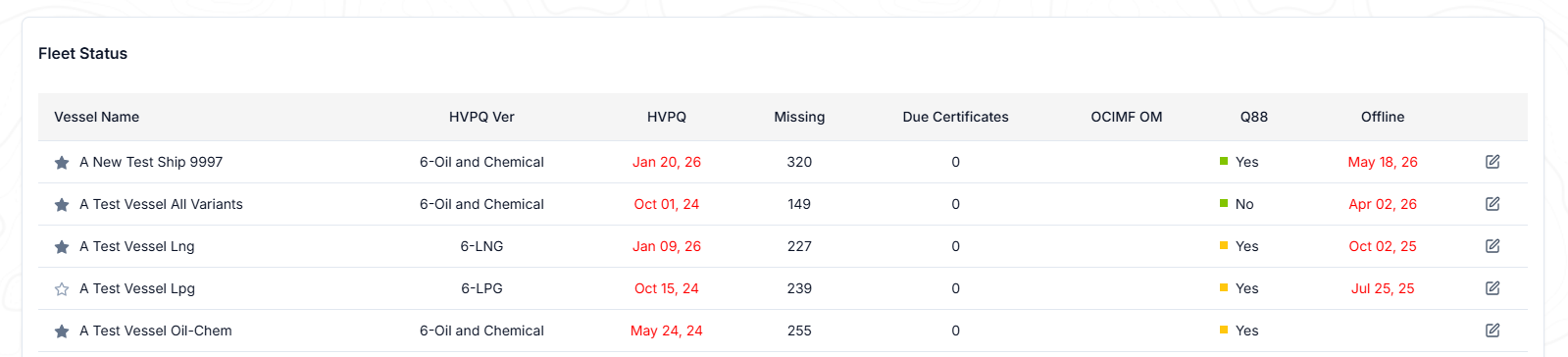The image size is (1568, 357).
Task: Open edit icon for A Test Vessel Lpg
Action: [1492, 288]
